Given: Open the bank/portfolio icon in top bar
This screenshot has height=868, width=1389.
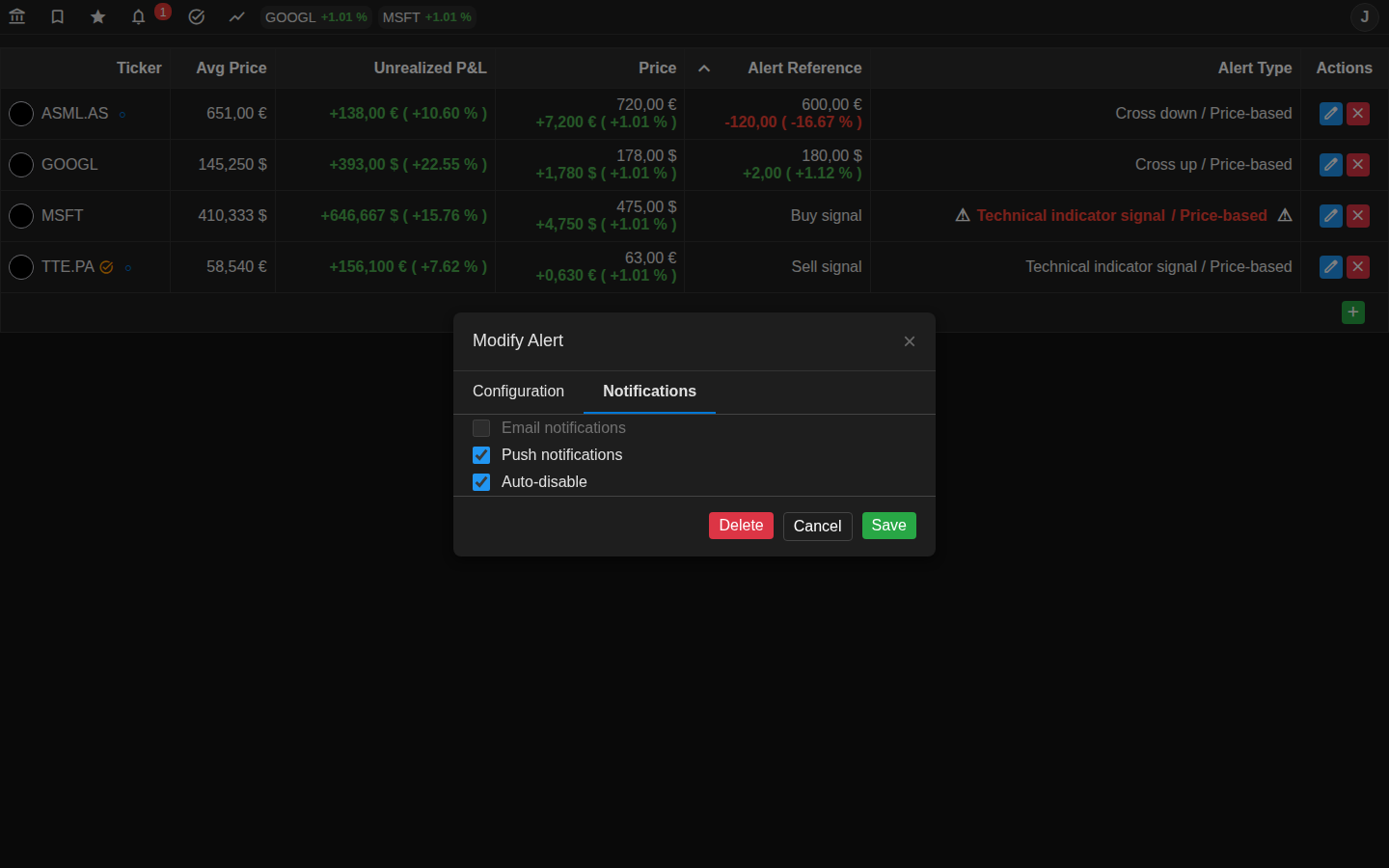Looking at the screenshot, I should [x=17, y=16].
